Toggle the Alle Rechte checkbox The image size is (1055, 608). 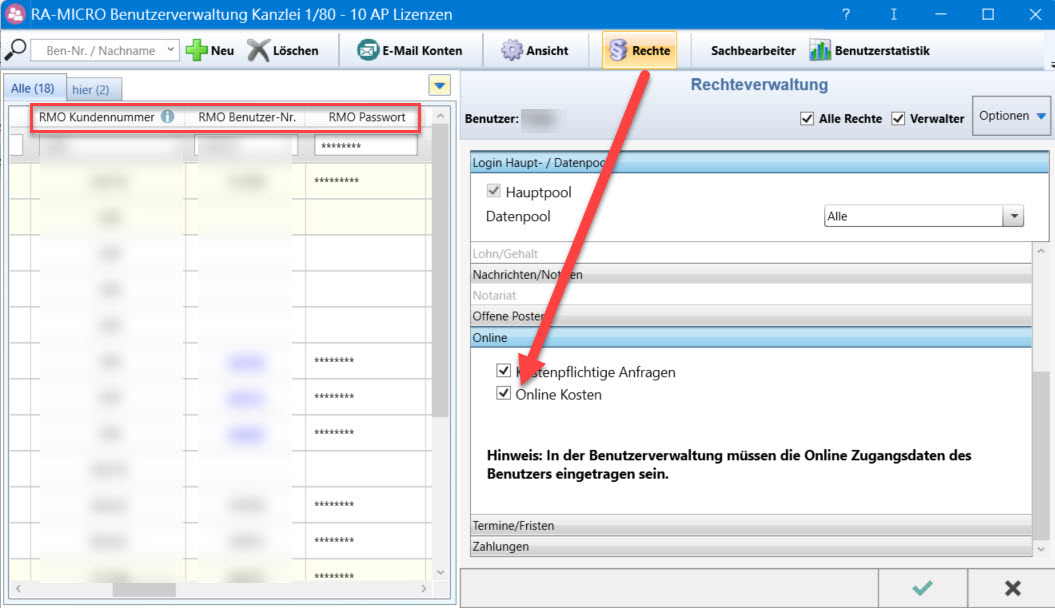(807, 118)
